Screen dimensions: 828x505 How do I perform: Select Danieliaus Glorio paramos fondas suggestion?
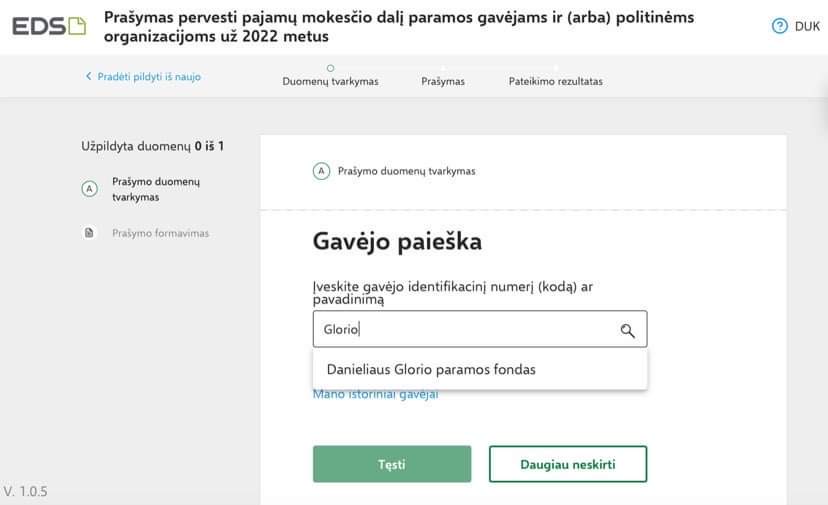point(431,369)
